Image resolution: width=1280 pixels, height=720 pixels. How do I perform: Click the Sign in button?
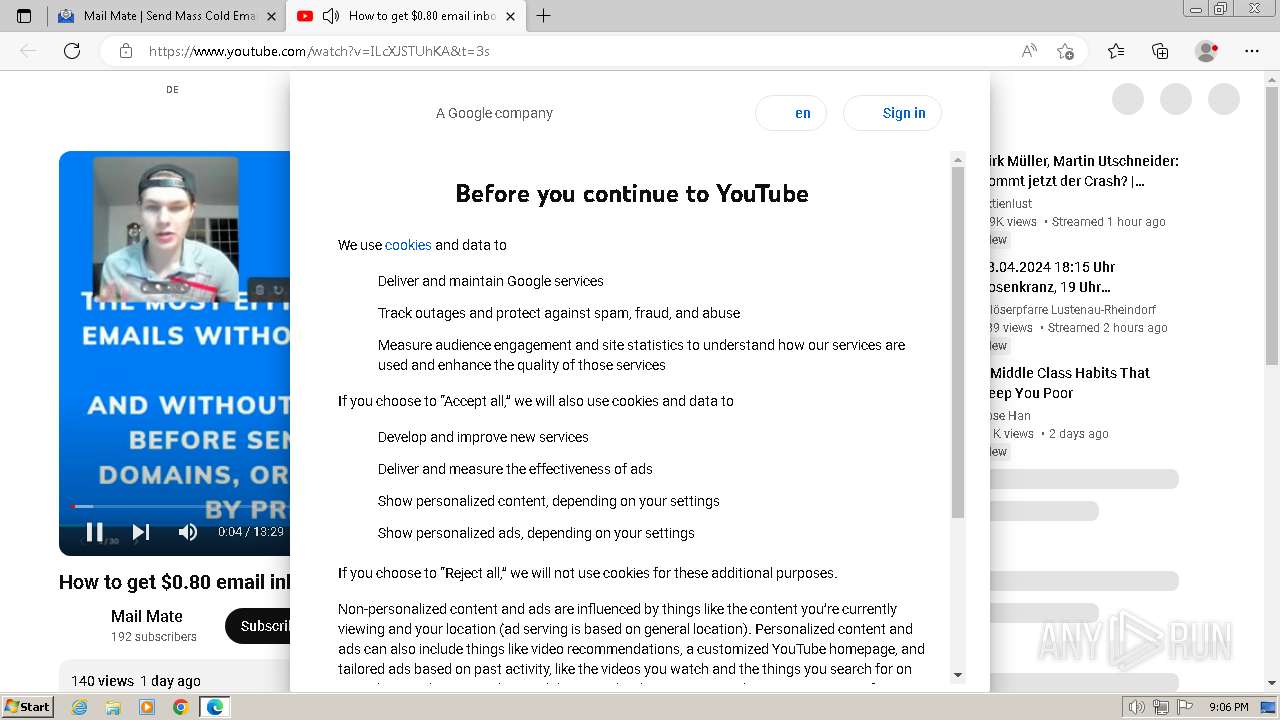point(892,113)
